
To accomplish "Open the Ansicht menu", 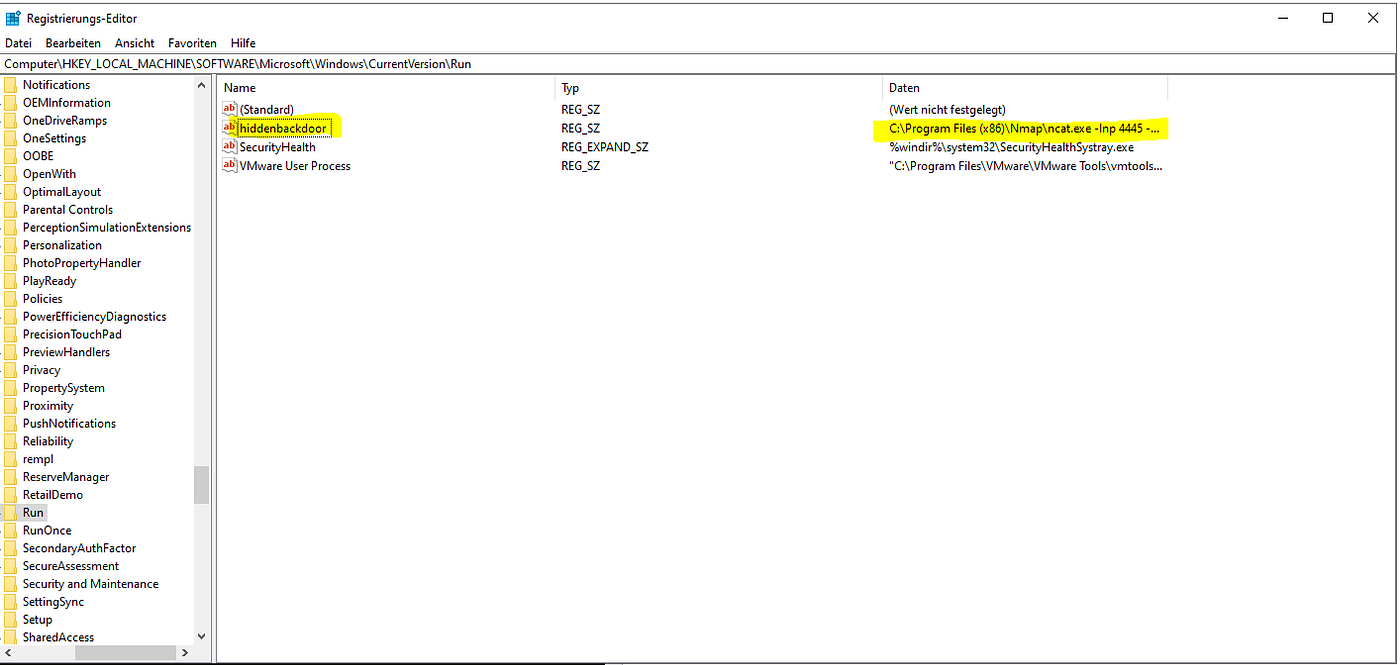I will [134, 43].
